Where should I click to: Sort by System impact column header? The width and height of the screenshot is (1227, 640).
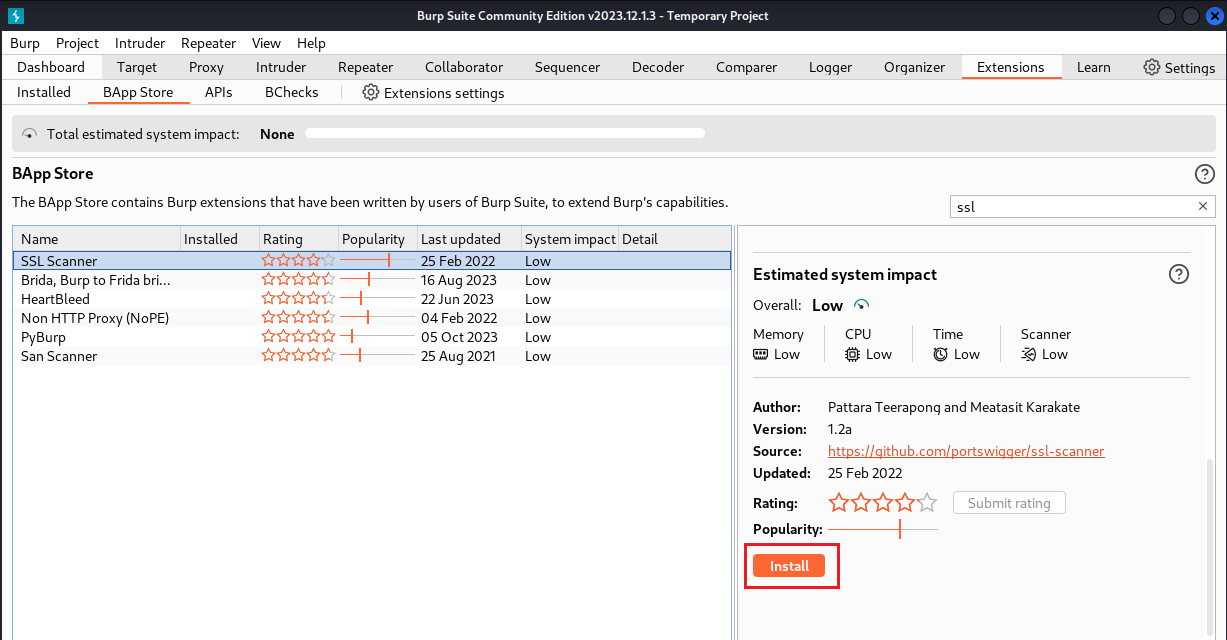570,239
